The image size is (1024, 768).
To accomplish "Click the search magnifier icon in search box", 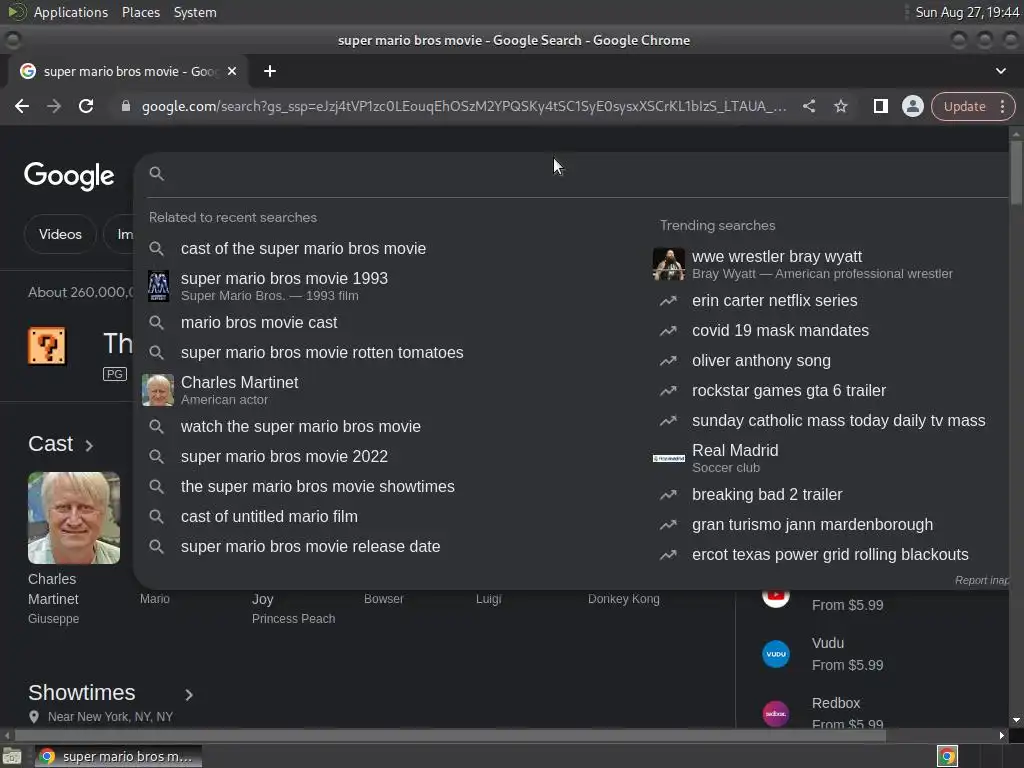I will click(x=156, y=174).
